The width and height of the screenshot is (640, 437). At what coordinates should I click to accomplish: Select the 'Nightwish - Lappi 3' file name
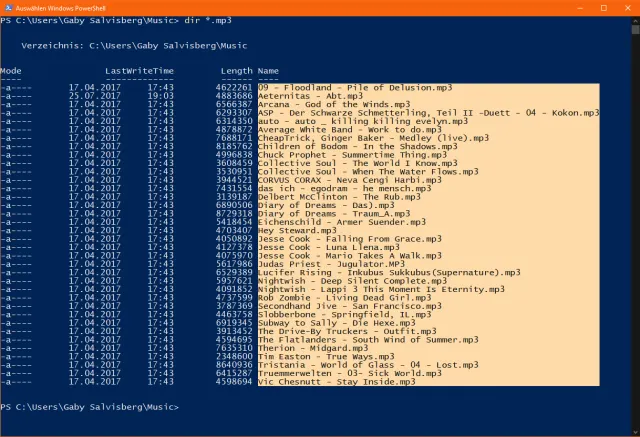point(381,289)
